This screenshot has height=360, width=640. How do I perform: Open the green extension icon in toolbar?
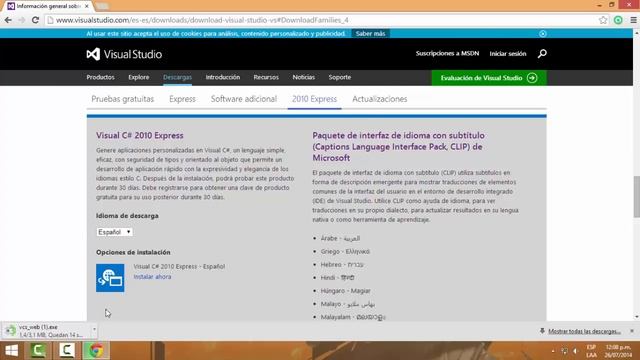tap(618, 20)
